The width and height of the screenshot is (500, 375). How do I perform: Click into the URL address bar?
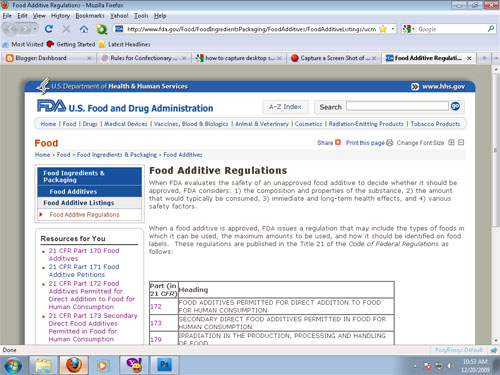(x=251, y=29)
